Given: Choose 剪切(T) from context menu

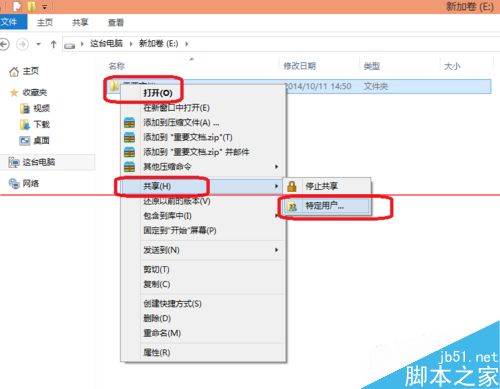Looking at the screenshot, I should (203, 269).
